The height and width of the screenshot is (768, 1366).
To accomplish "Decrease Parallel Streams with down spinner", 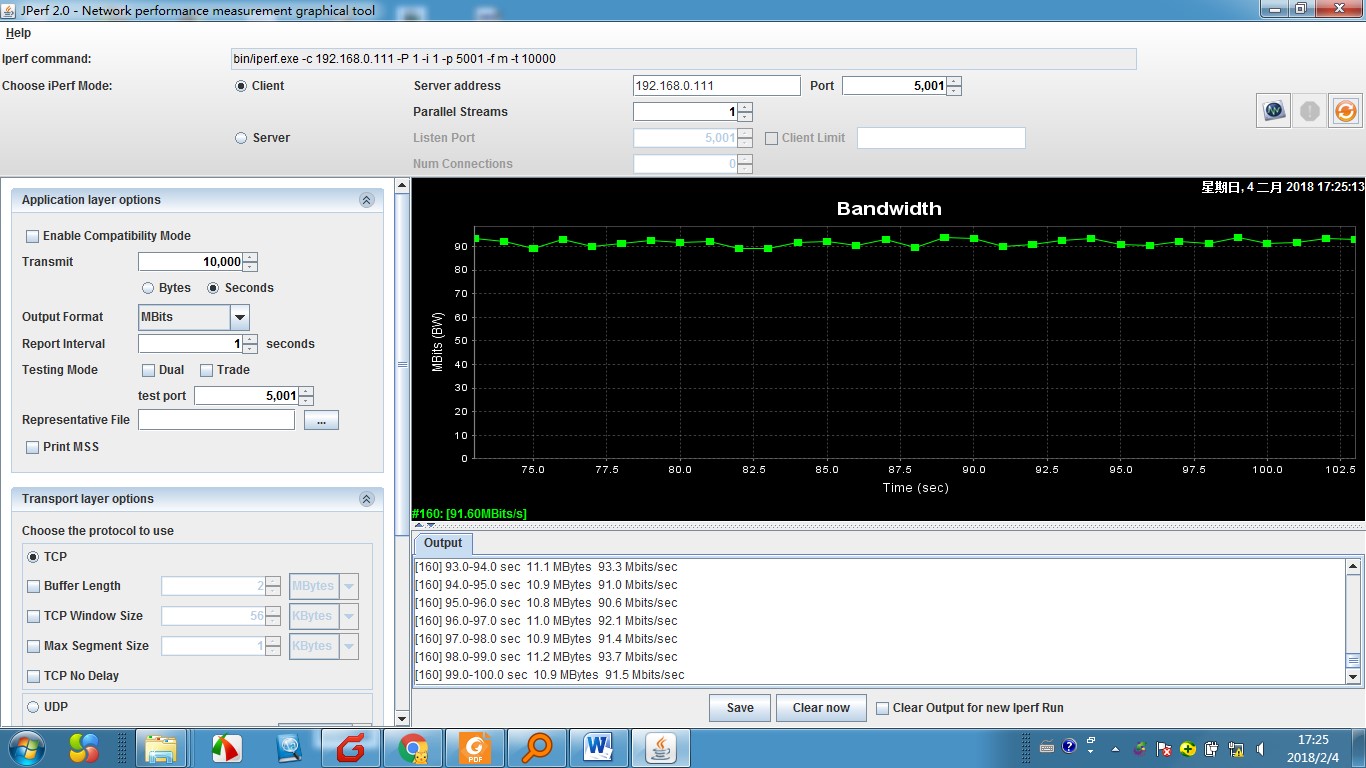I will pyautogui.click(x=745, y=117).
